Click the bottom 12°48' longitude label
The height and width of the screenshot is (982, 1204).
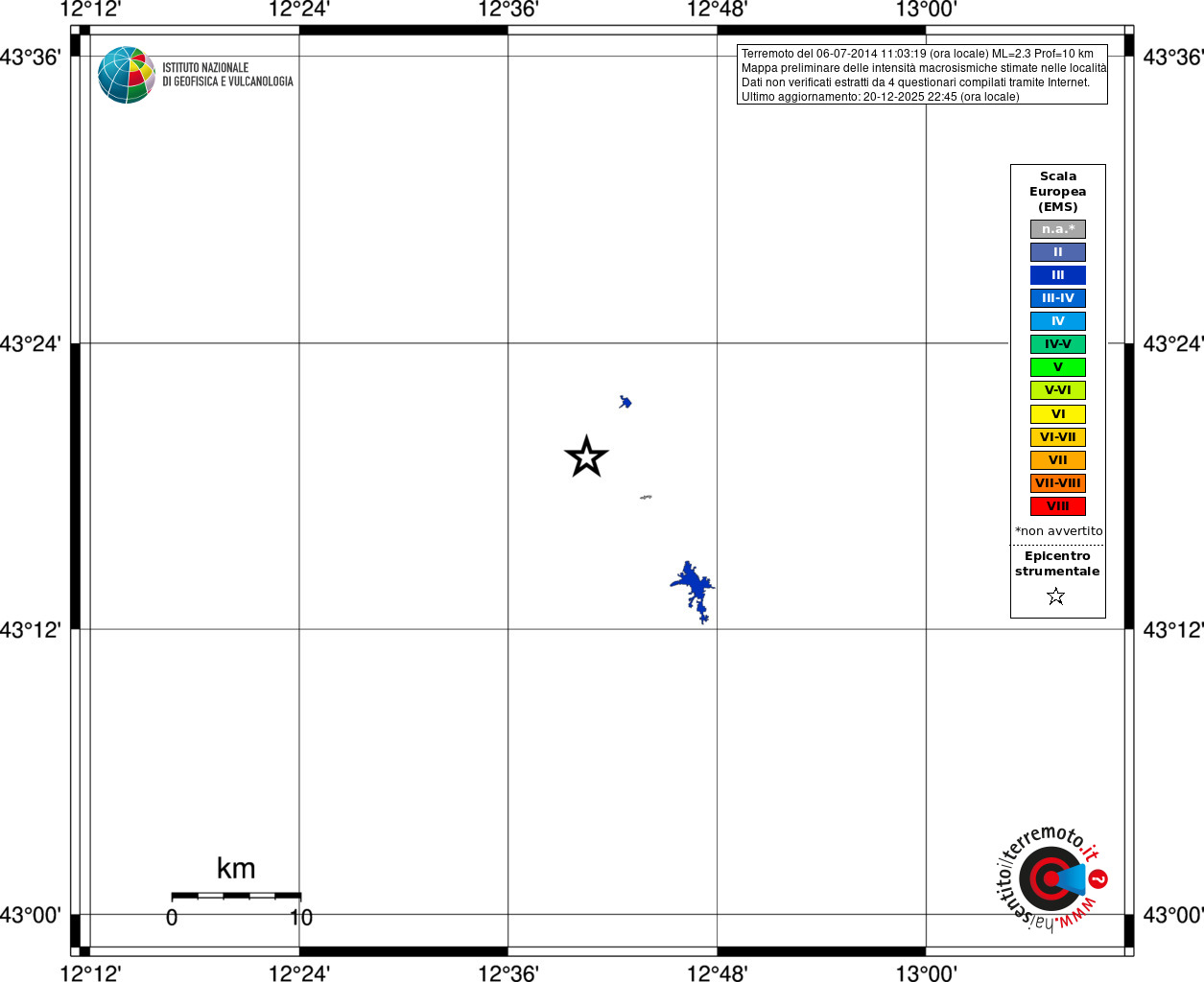(717, 973)
